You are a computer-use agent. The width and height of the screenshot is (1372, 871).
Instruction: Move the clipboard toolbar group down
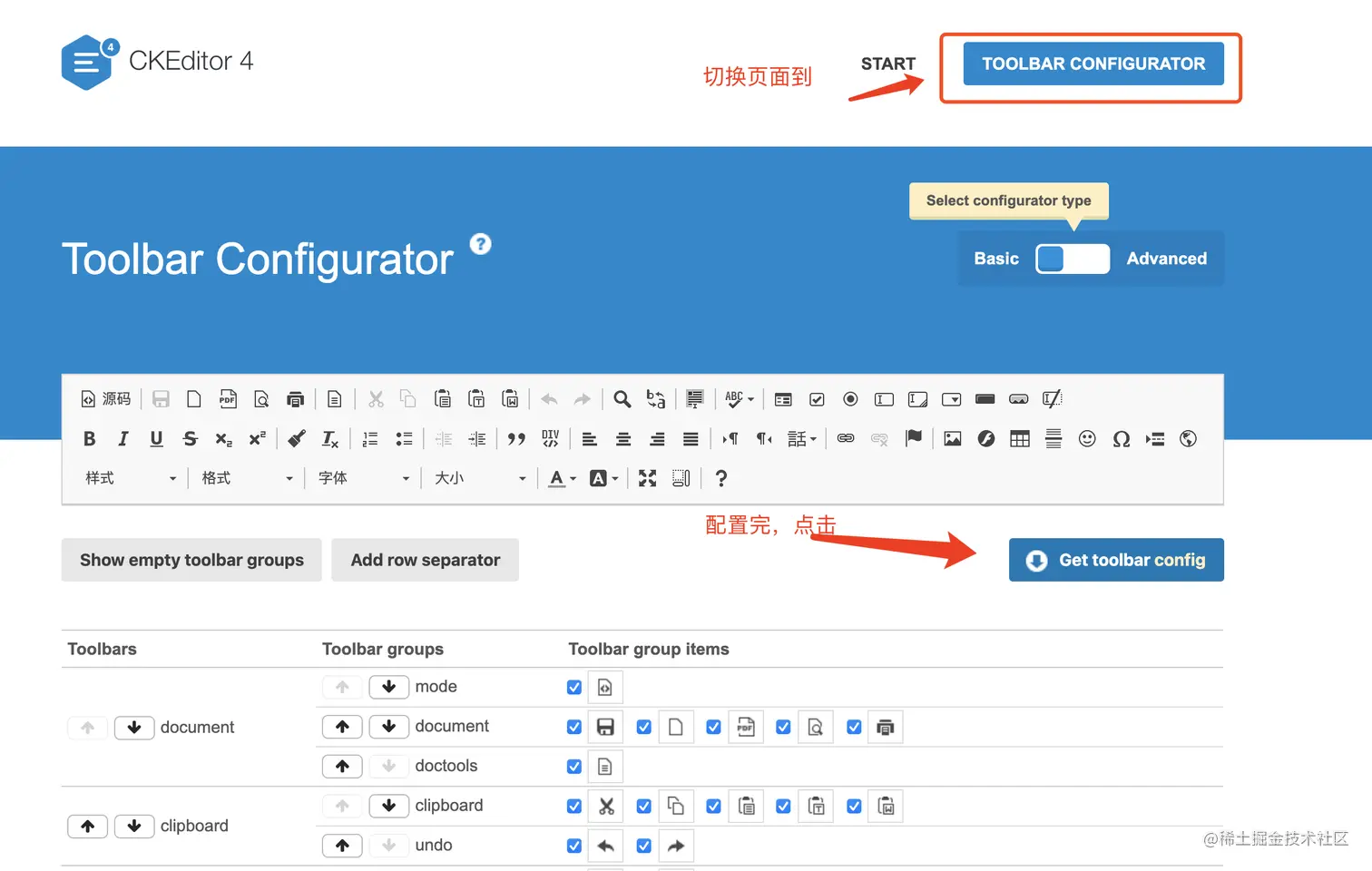tap(388, 806)
